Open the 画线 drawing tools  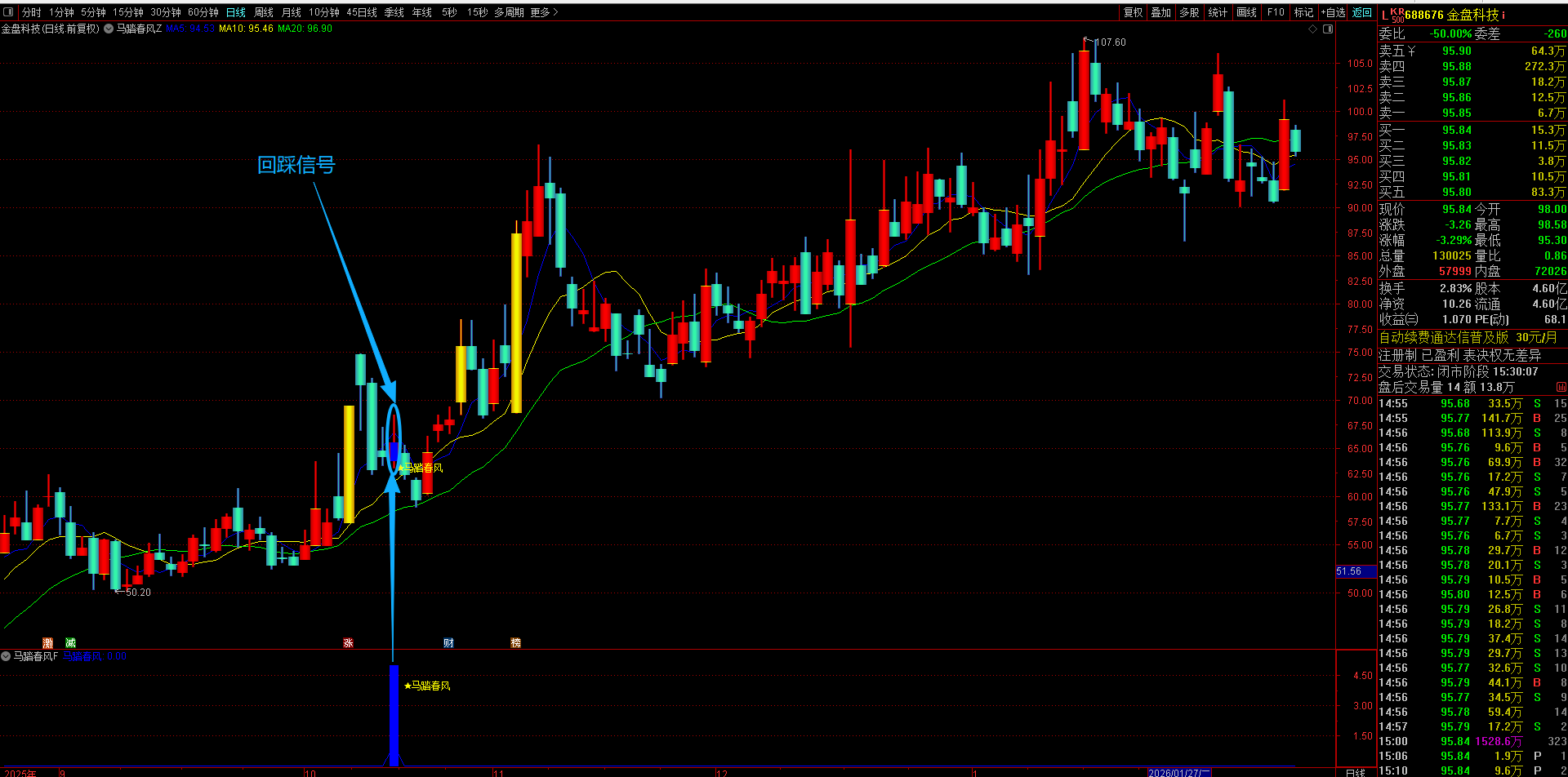pyautogui.click(x=1246, y=12)
